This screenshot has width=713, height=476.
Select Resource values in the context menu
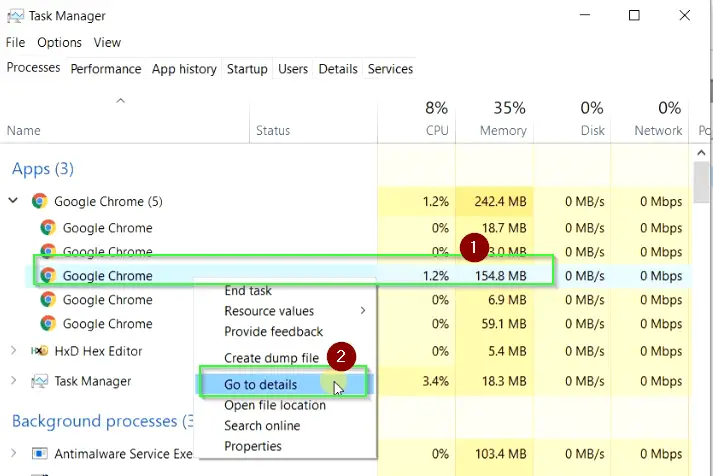(269, 311)
